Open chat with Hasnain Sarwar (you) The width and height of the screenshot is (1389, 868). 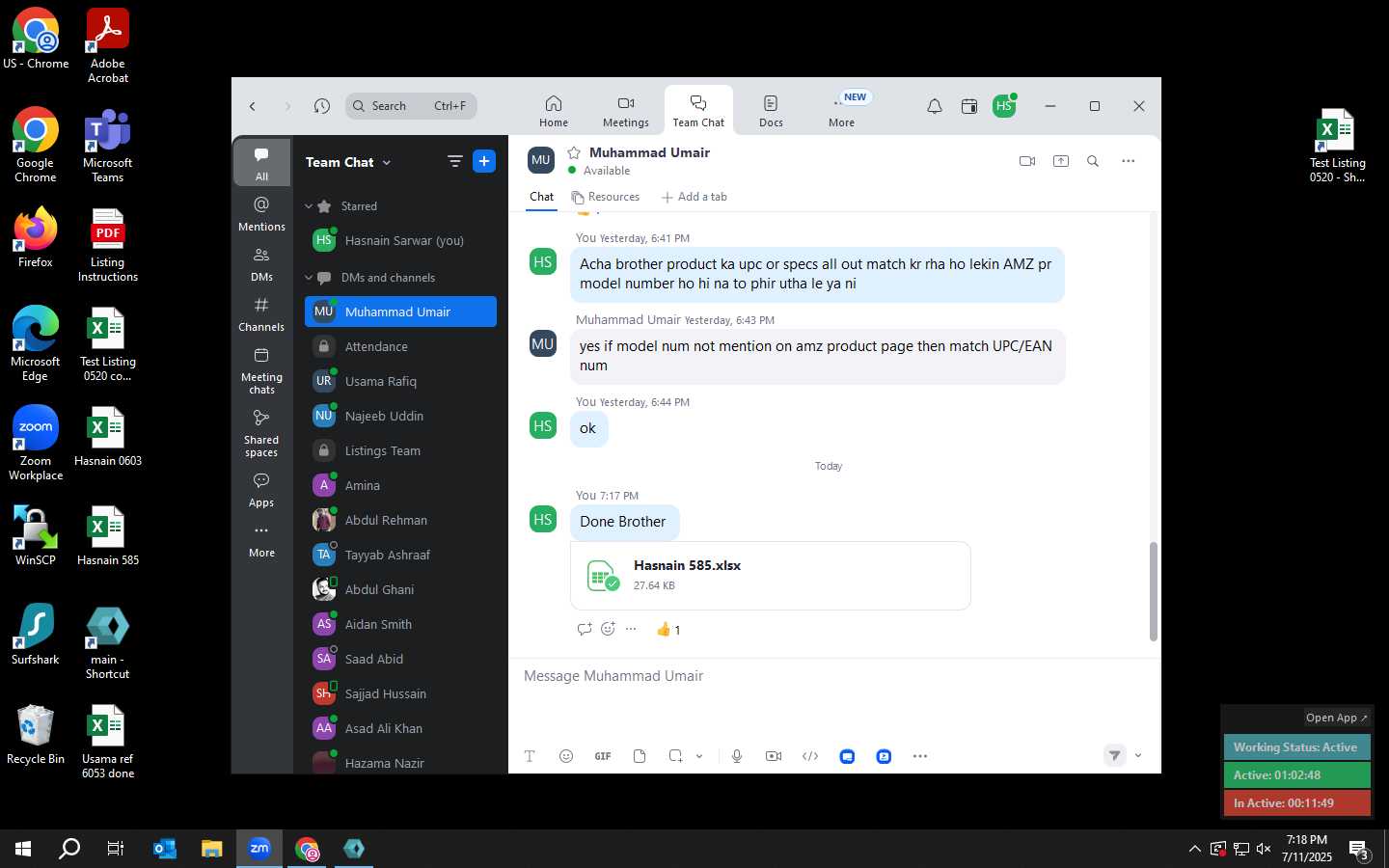click(400, 240)
